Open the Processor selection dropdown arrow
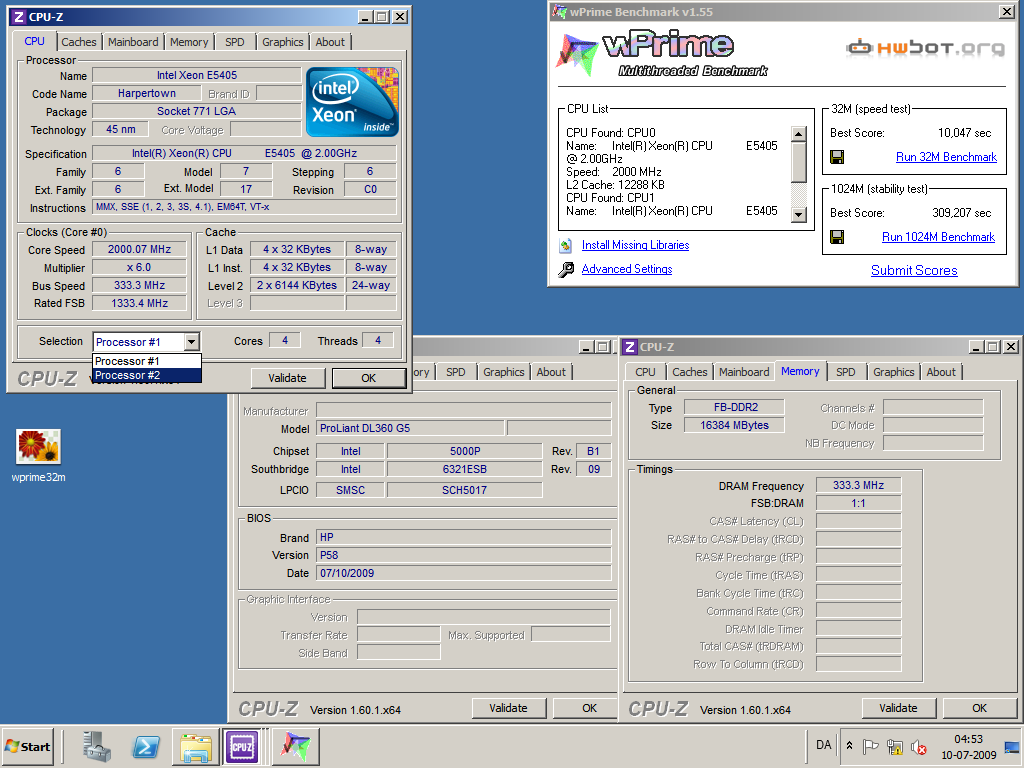Image resolution: width=1024 pixels, height=768 pixels. (x=191, y=342)
